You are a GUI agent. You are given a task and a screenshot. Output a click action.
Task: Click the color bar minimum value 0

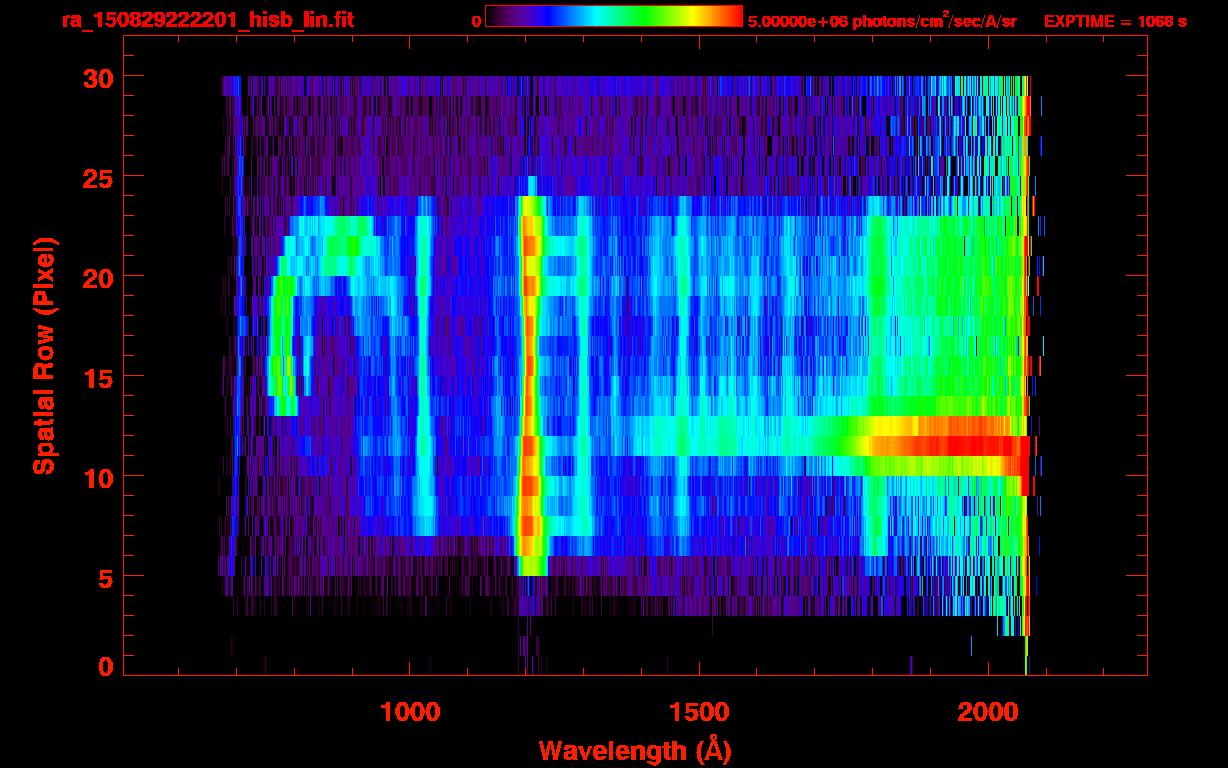pyautogui.click(x=476, y=21)
